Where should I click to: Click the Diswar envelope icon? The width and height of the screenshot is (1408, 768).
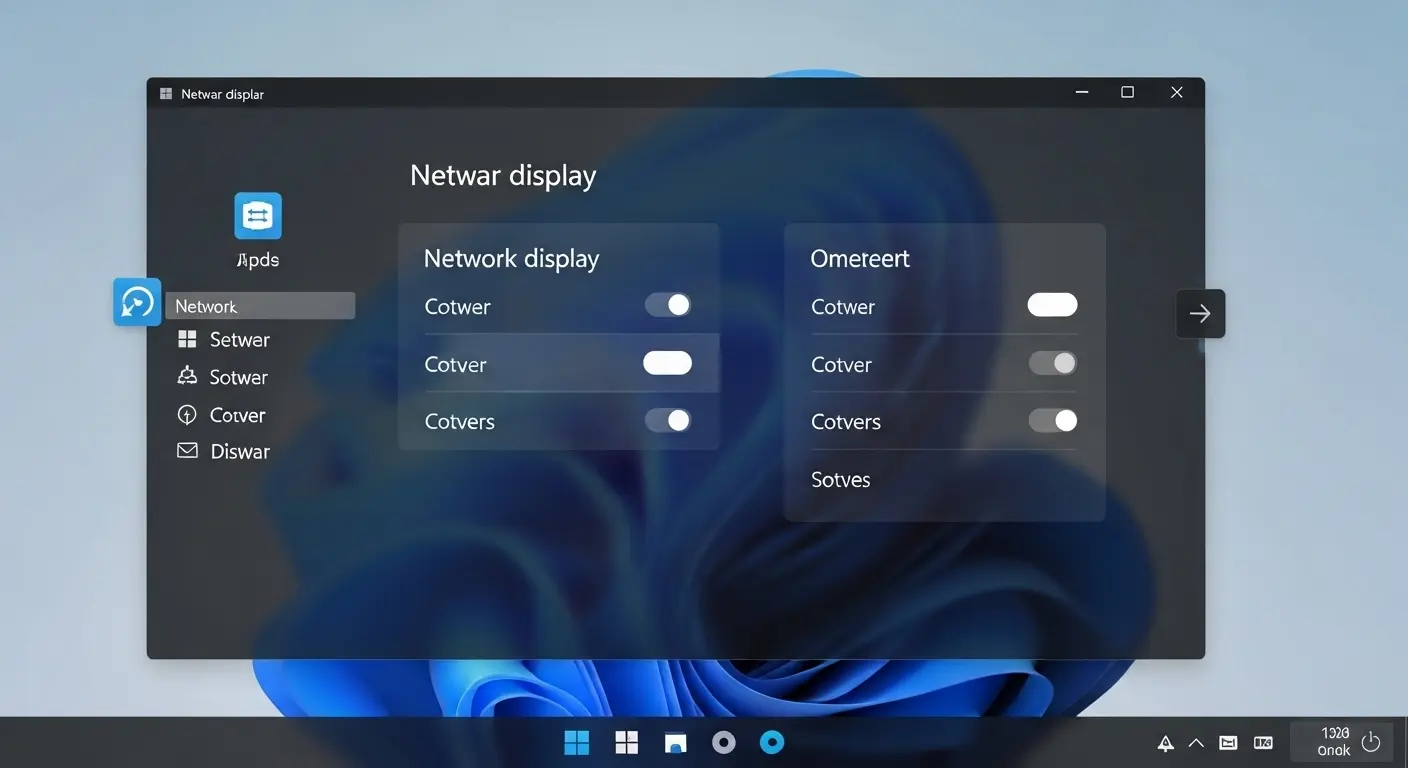[187, 451]
